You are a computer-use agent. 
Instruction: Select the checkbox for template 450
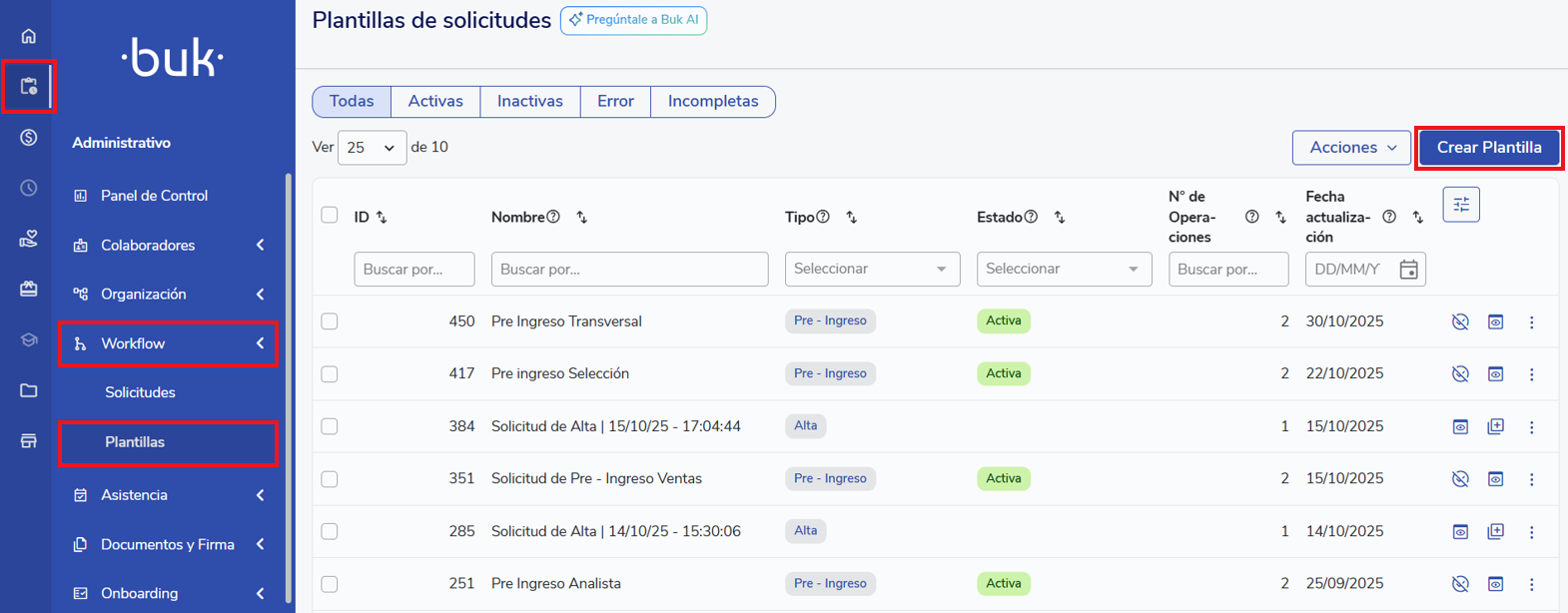(330, 321)
